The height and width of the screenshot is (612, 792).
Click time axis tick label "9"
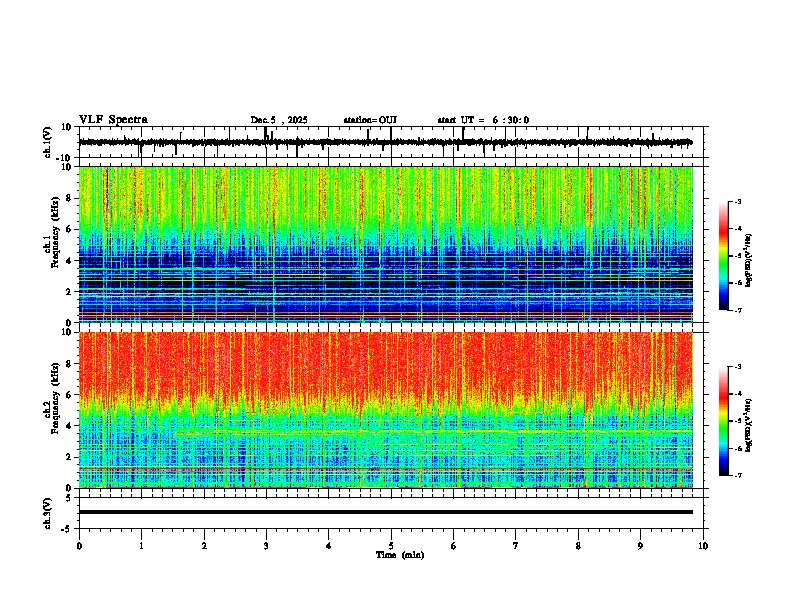pos(640,546)
